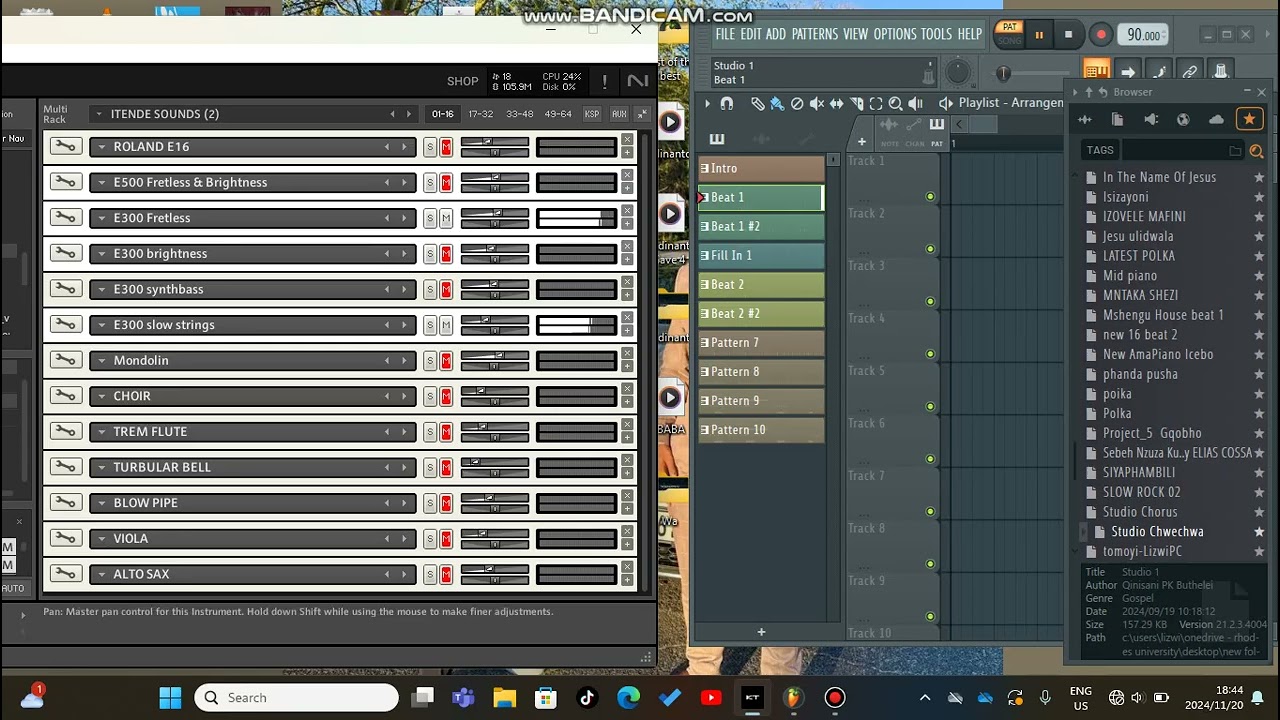
Task: Click the exclamation panic button in Kontakt
Action: (604, 81)
